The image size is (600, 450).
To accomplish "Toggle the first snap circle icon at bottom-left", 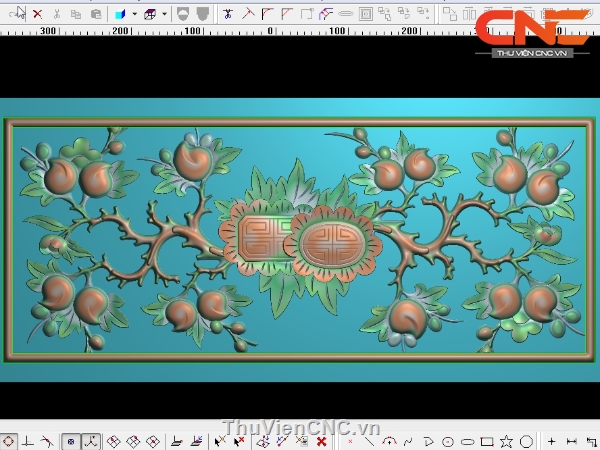I will pyautogui.click(x=8, y=441).
